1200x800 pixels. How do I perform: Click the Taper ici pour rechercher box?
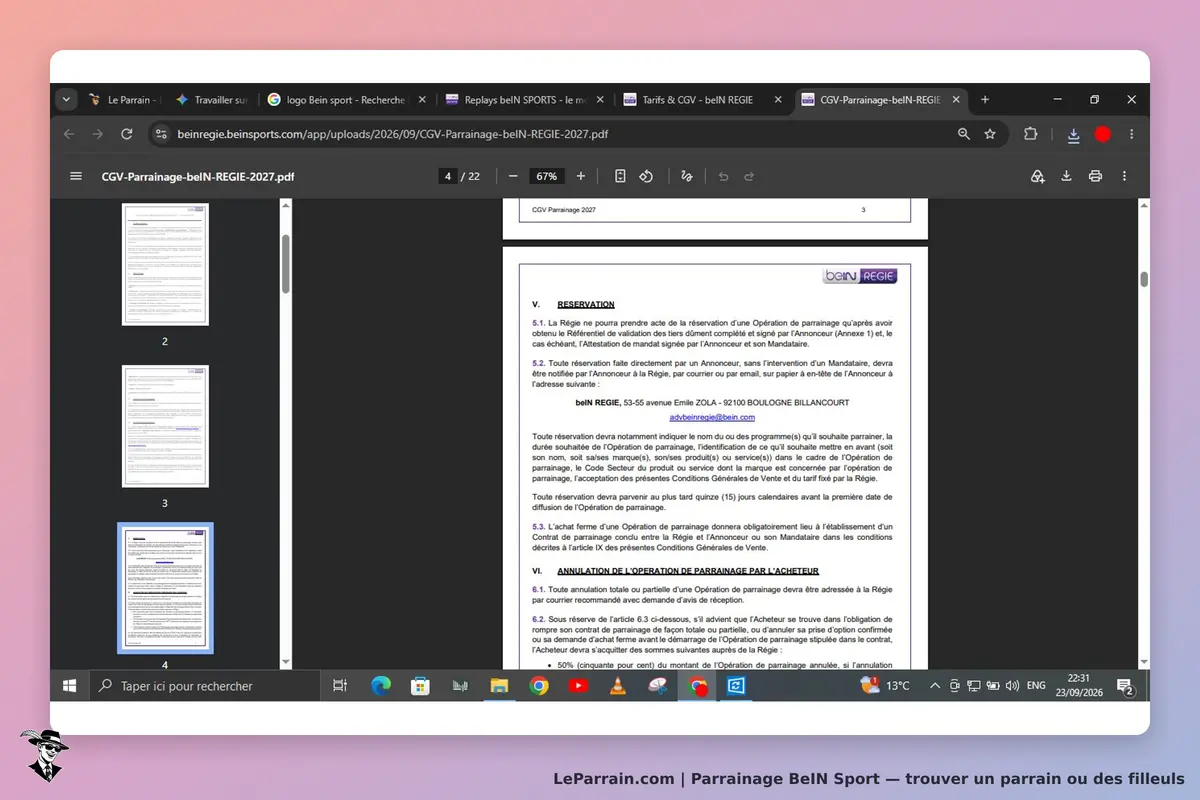tap(205, 686)
